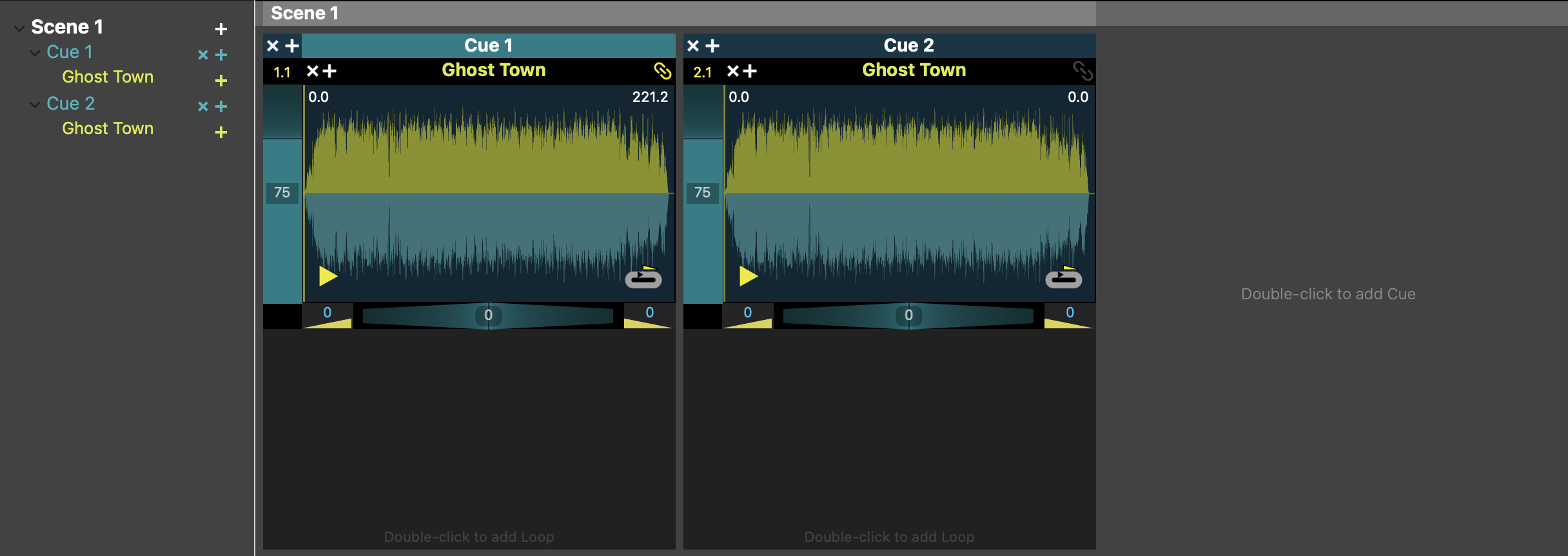Click the plus in Cue 1 header
Viewport: 1568px width, 556px height.
(292, 46)
